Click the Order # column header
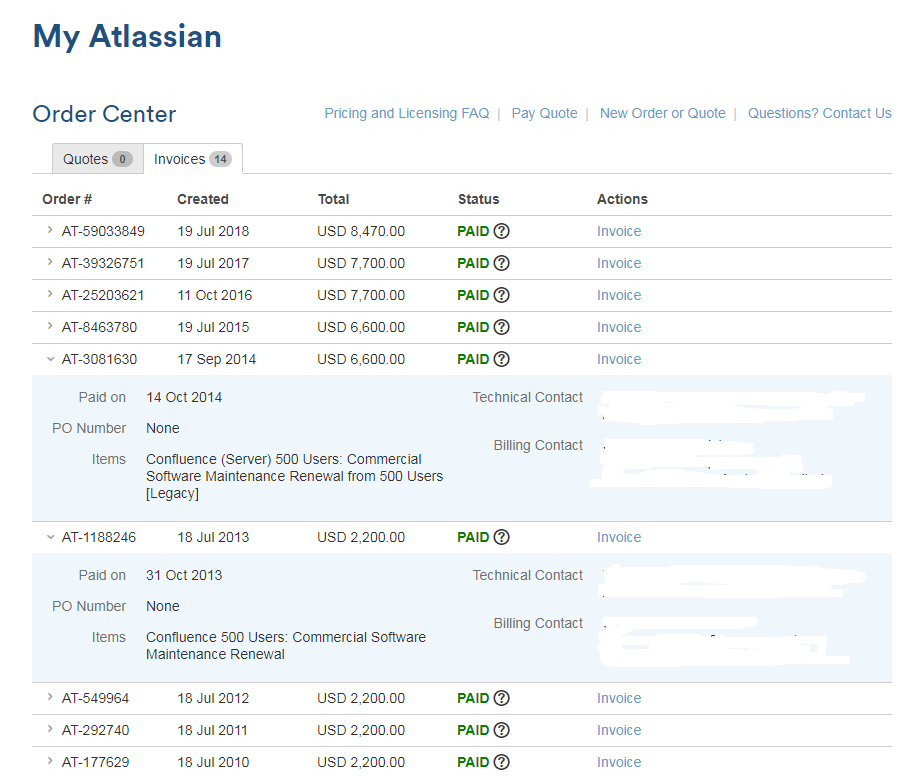This screenshot has height=778, width=898. pyautogui.click(x=66, y=199)
